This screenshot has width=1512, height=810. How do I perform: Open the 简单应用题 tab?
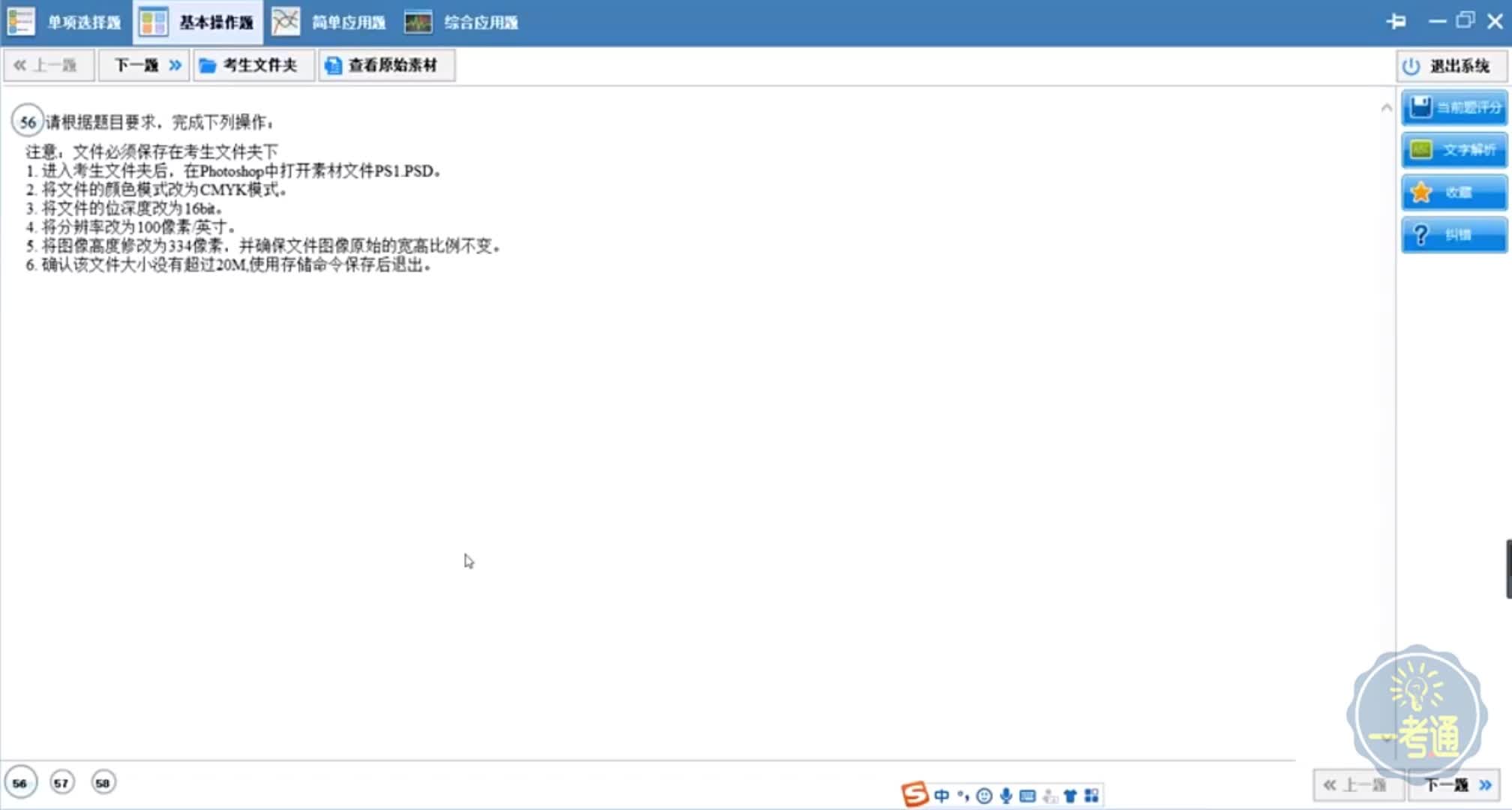coord(329,22)
